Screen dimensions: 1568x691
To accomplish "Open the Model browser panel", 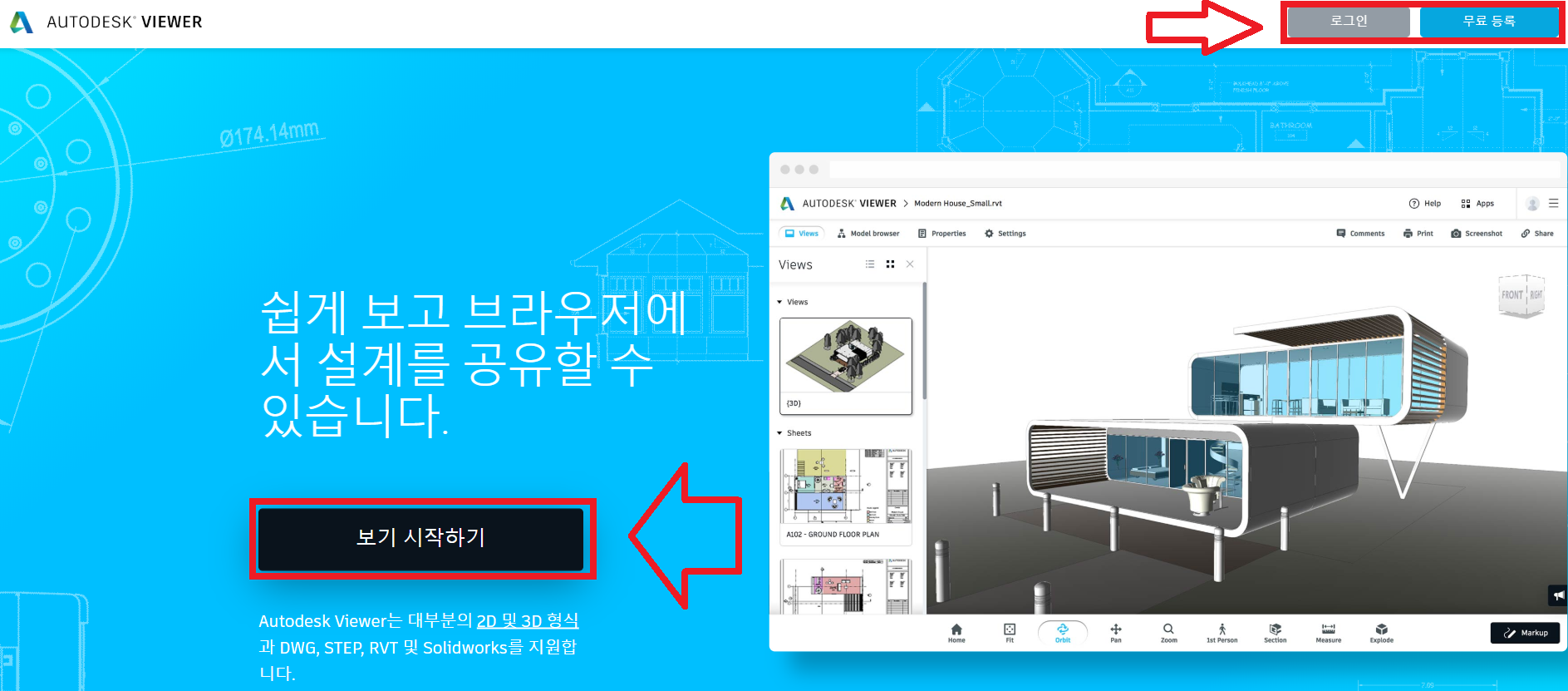I will (868, 234).
